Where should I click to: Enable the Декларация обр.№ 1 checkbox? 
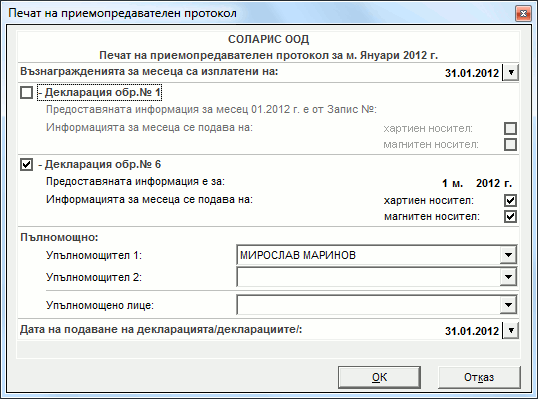point(26,93)
